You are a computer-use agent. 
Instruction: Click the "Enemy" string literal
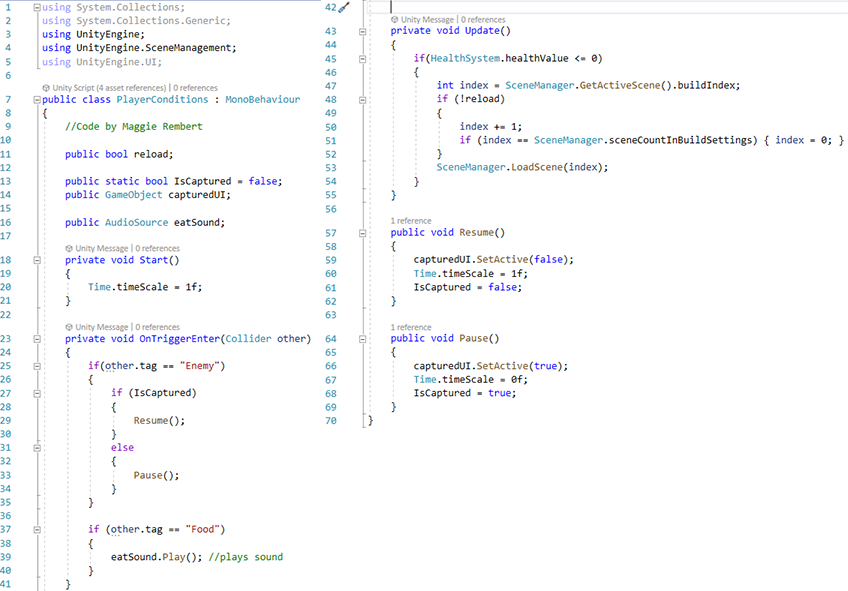(x=200, y=366)
